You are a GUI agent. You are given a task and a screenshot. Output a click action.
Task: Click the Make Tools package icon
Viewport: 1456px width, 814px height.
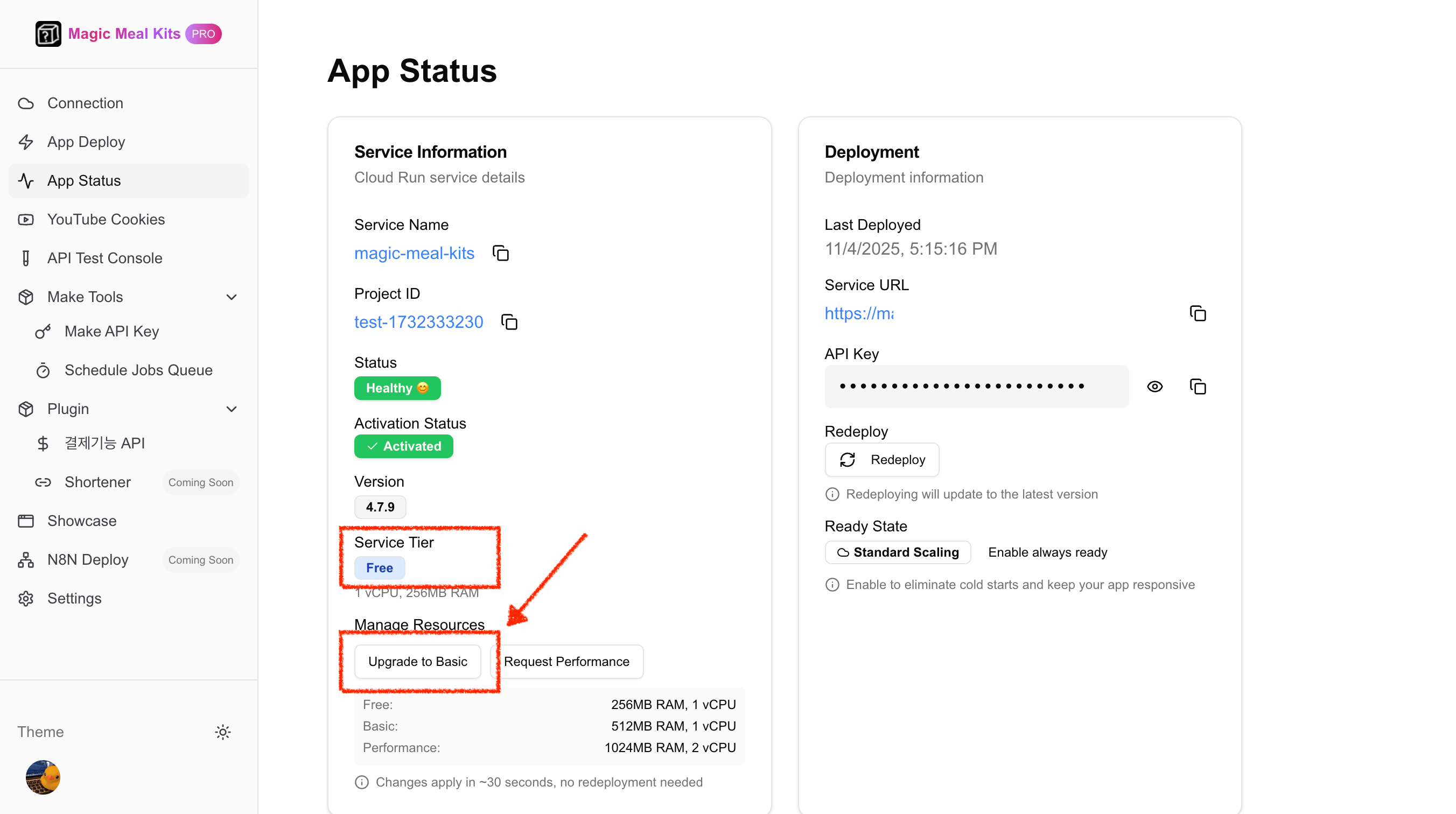[26, 297]
